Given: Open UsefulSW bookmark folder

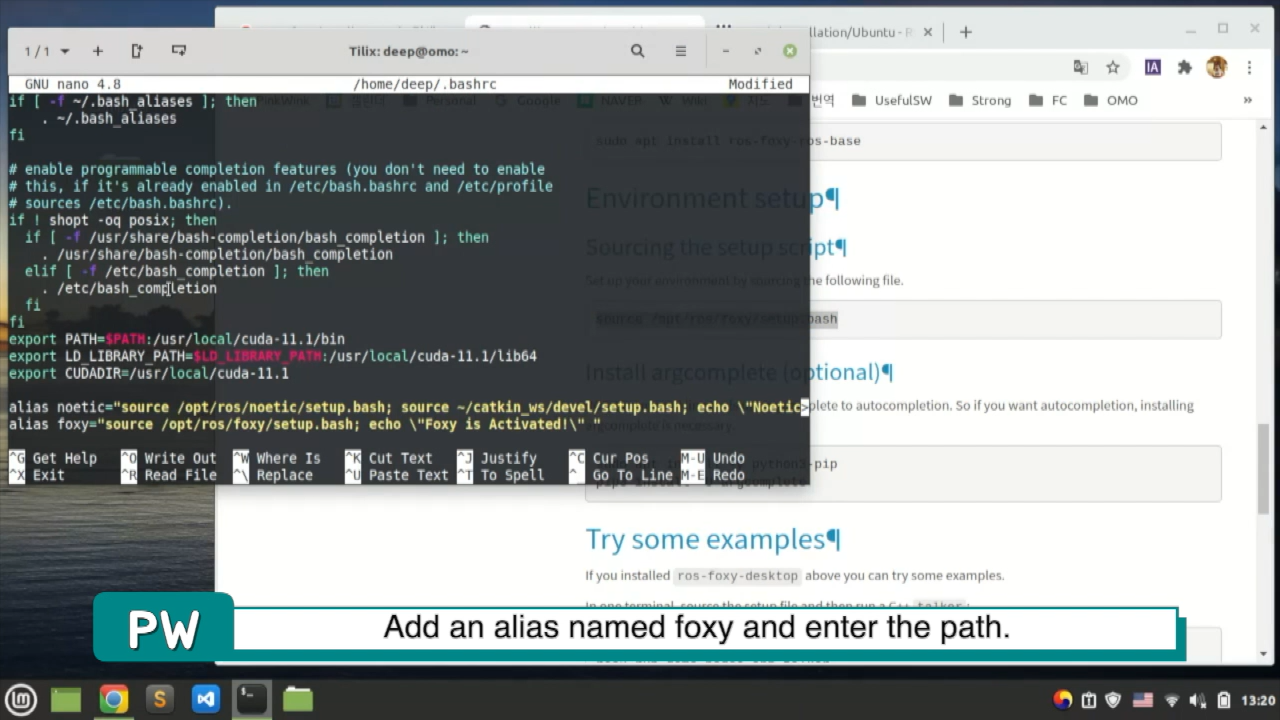Looking at the screenshot, I should tap(893, 100).
